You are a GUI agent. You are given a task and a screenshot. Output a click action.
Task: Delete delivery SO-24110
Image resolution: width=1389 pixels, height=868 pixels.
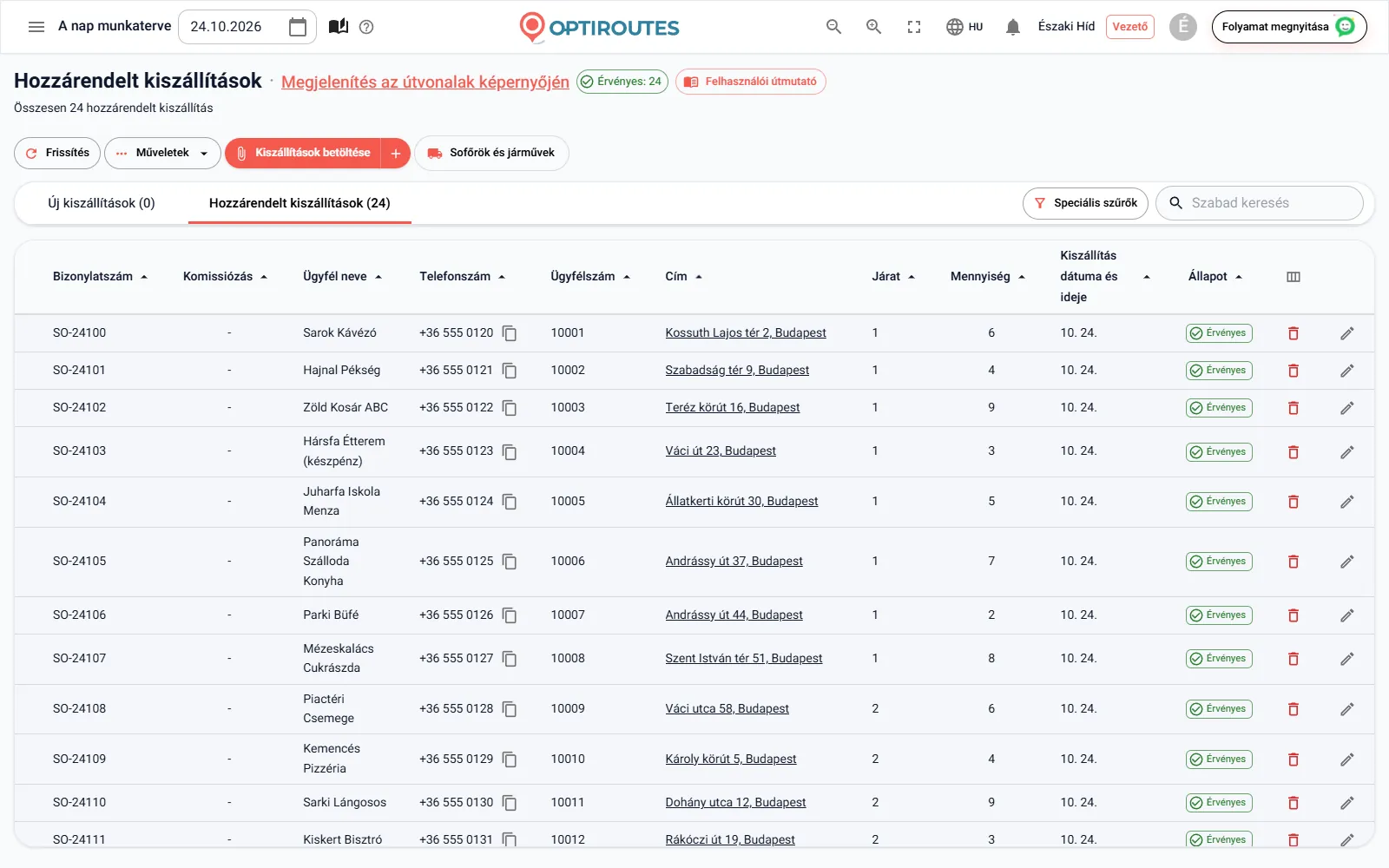tap(1294, 803)
